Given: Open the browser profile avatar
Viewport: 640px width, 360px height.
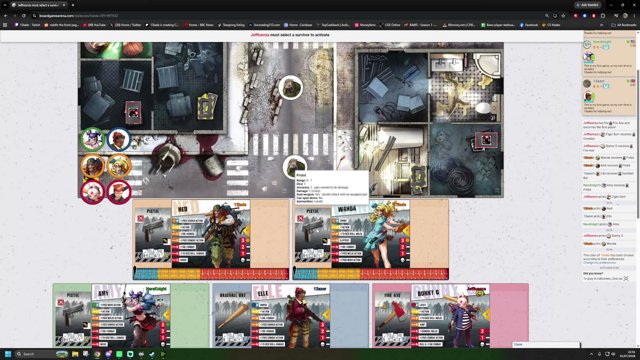Looking at the screenshot, I should pyautogui.click(x=625, y=16).
